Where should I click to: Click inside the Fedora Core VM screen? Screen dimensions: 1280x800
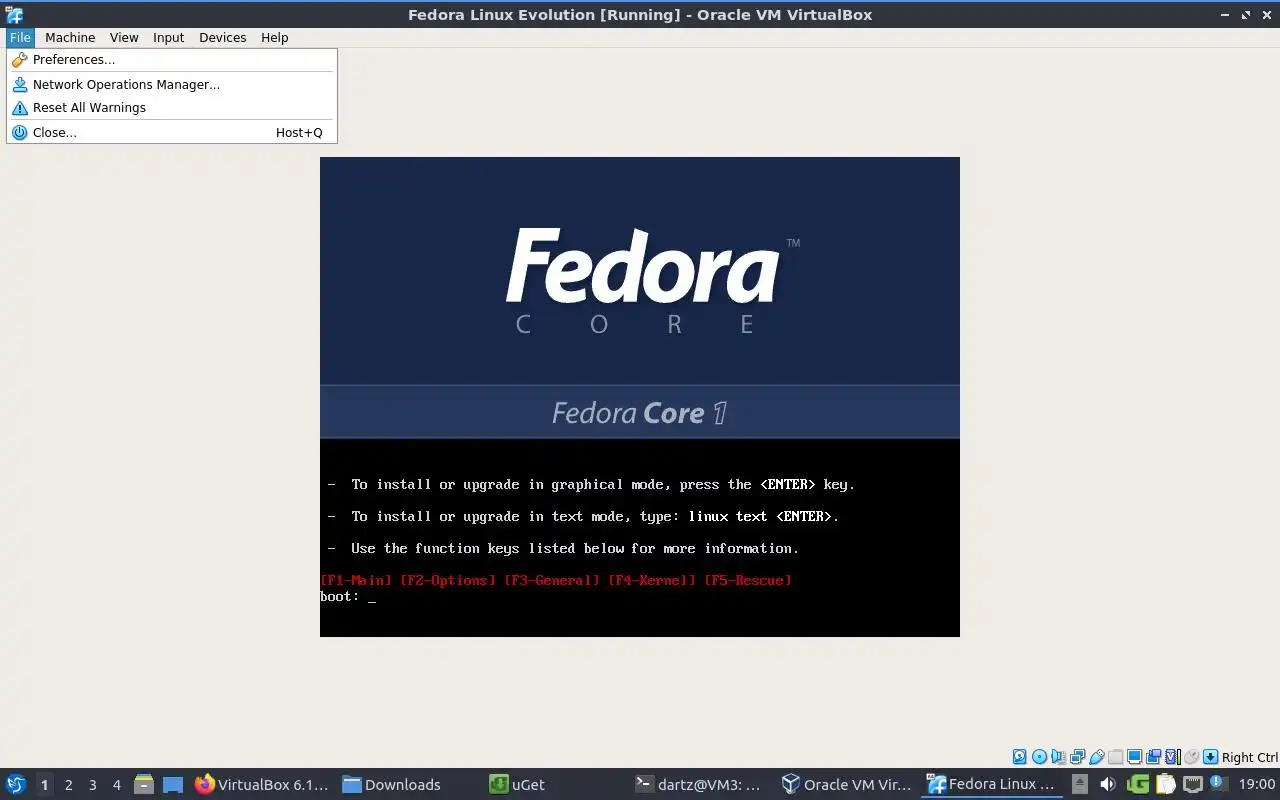pos(640,397)
